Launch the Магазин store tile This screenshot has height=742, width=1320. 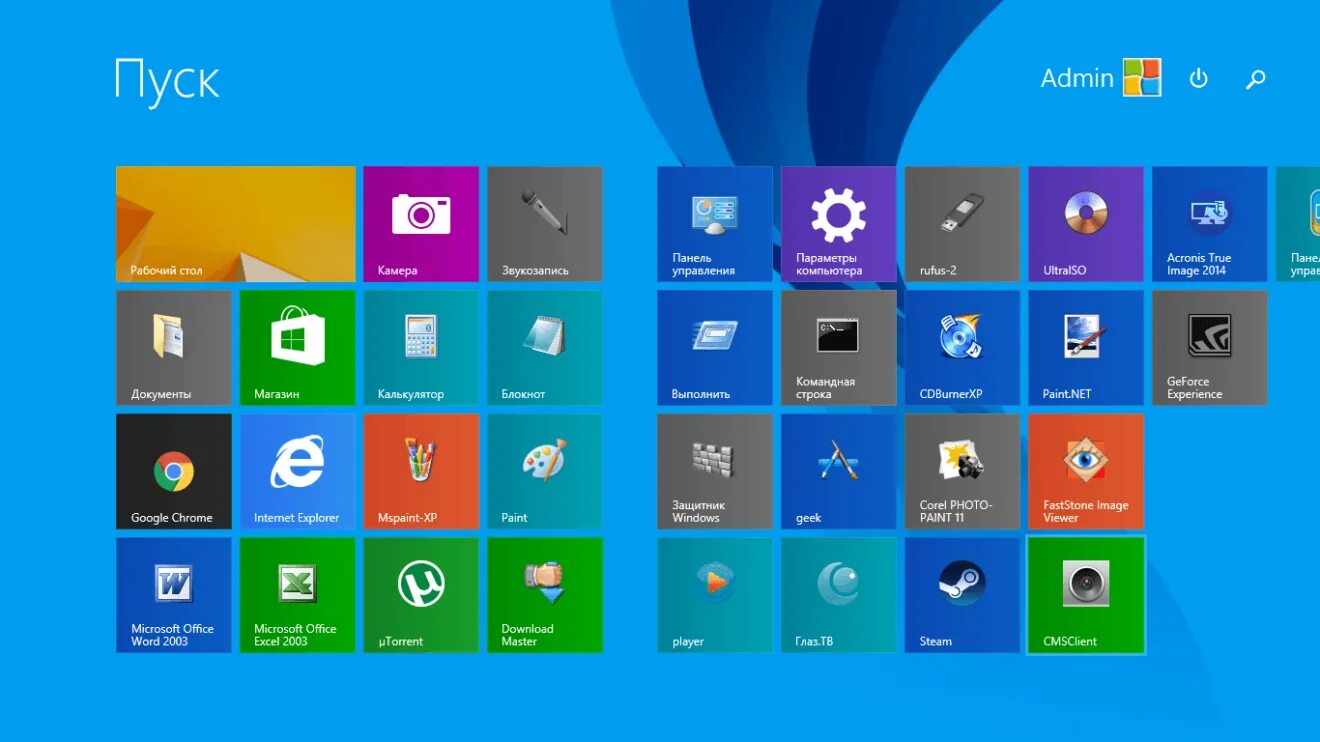click(x=298, y=348)
